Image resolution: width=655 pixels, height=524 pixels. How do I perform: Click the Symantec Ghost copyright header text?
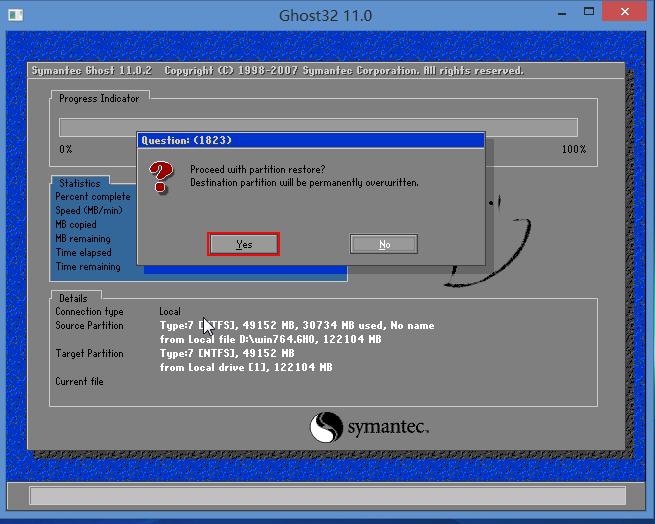pos(277,71)
